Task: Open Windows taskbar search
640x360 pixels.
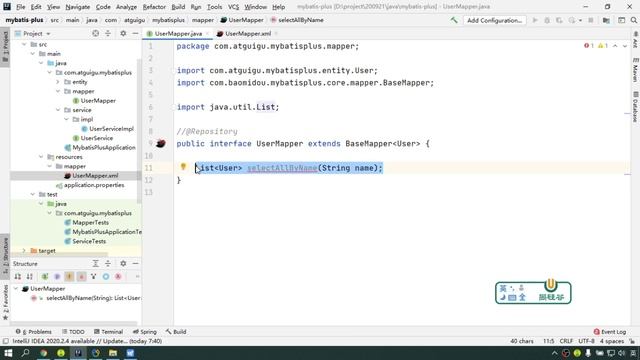Action: click(25, 353)
